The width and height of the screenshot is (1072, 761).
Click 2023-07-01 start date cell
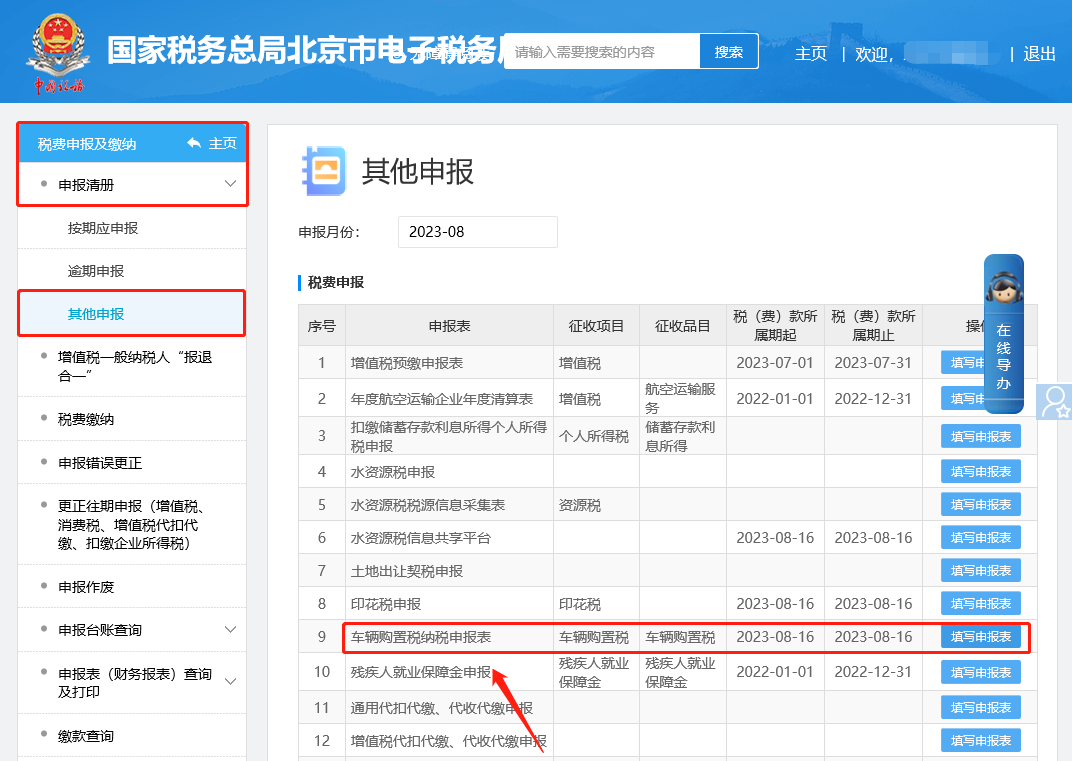[775, 363]
